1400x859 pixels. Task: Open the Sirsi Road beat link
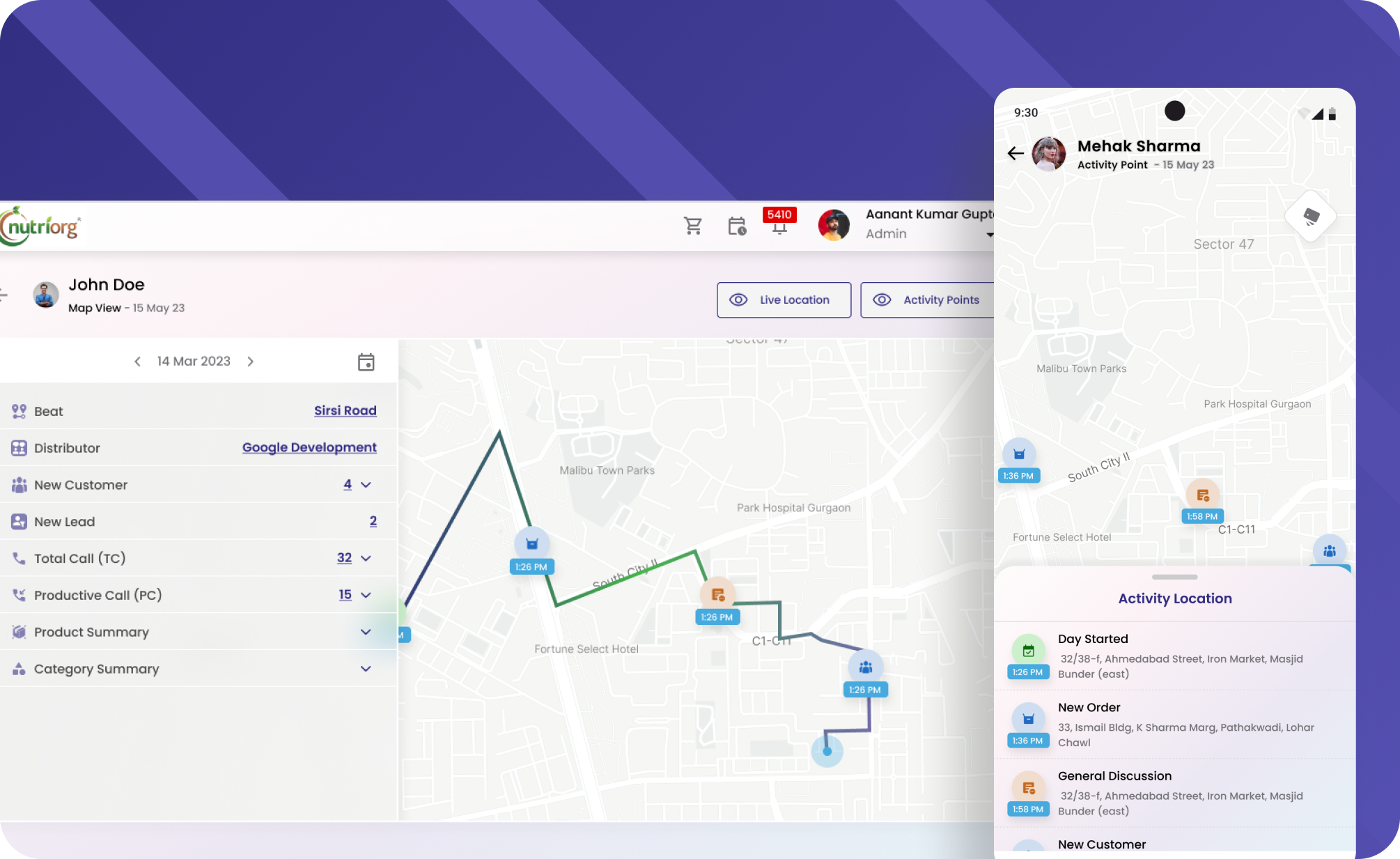click(x=345, y=410)
